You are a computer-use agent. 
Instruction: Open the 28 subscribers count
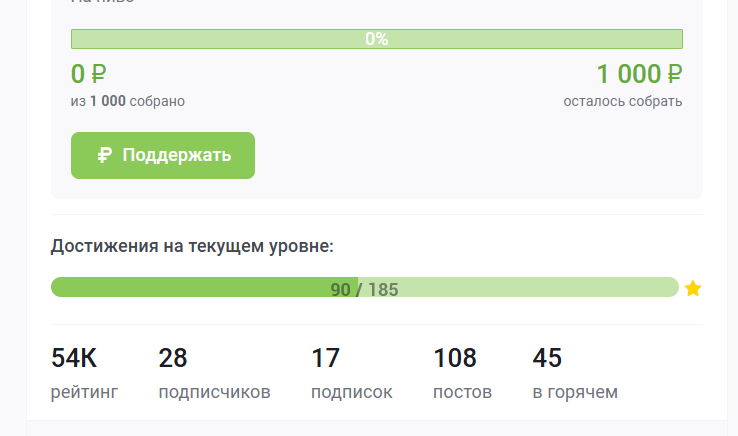(173, 358)
